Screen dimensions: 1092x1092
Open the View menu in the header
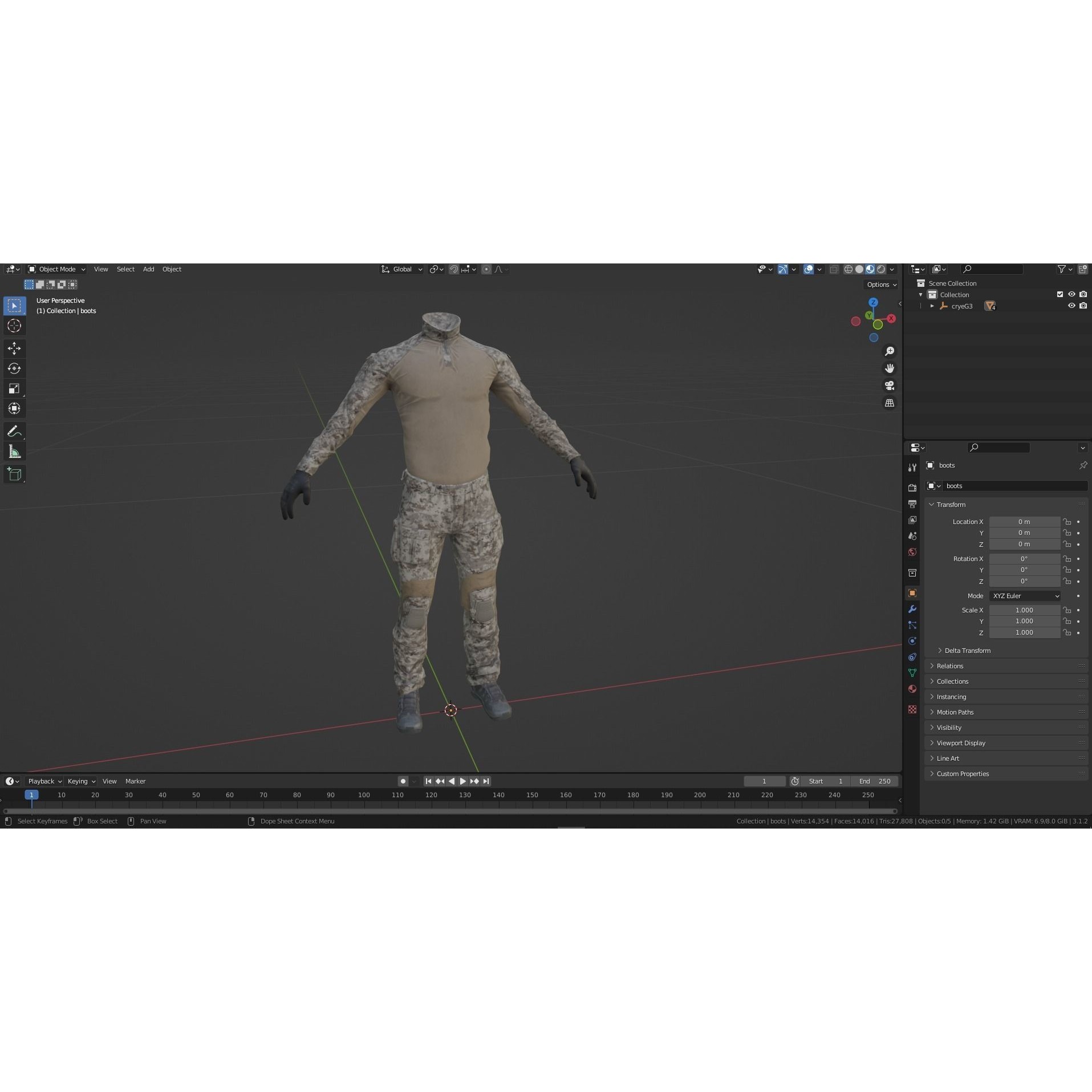pyautogui.click(x=101, y=269)
